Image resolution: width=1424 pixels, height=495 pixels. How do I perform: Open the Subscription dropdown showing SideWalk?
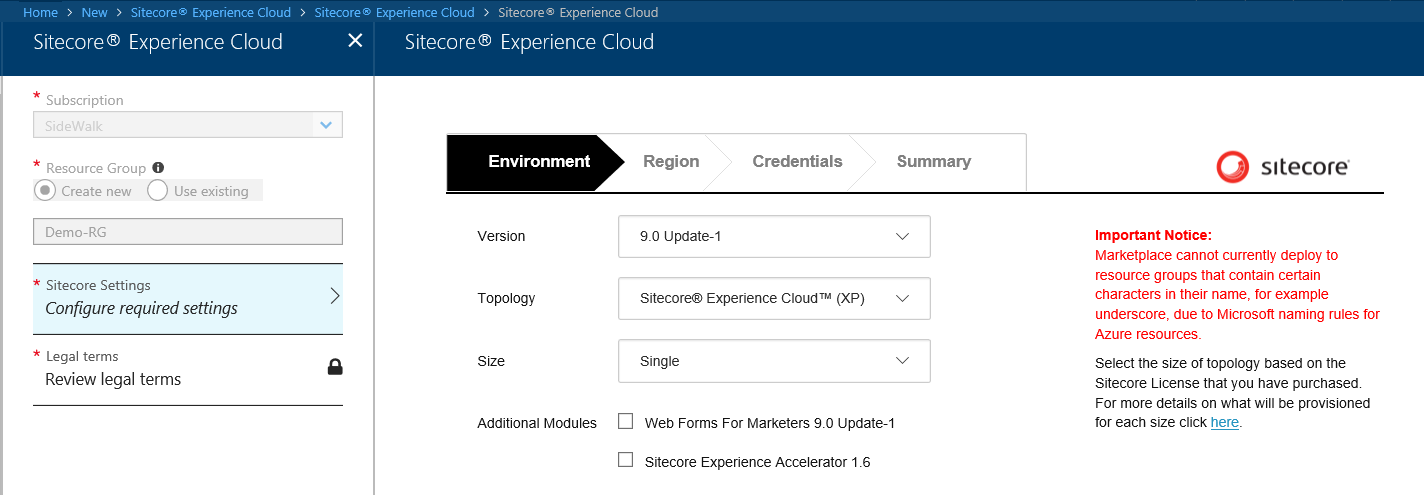click(x=188, y=124)
